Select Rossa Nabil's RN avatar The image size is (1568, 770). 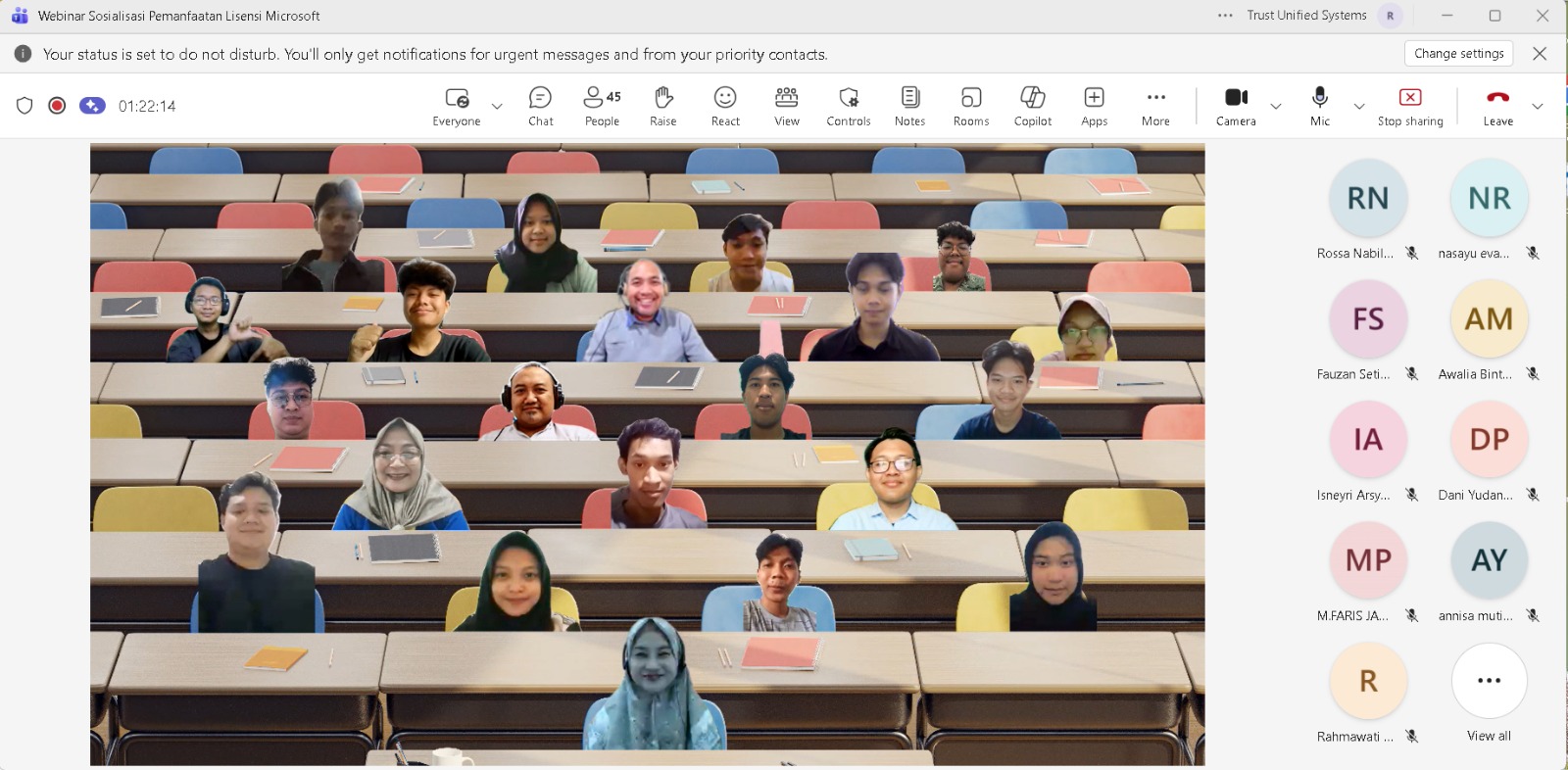coord(1368,199)
